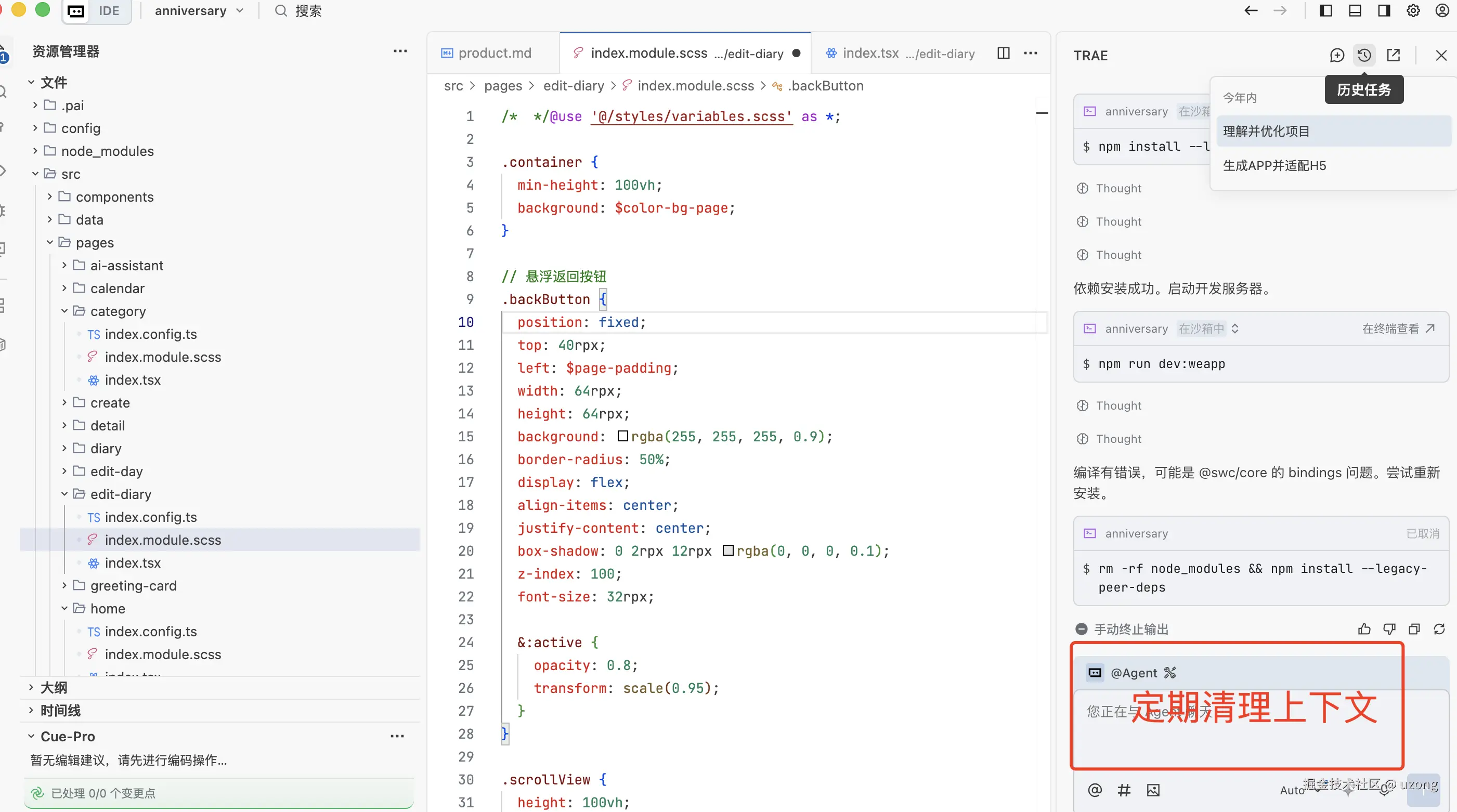This screenshot has width=1457, height=812.
Task: Click the box-shadow color swatch on line 20
Action: 728,550
